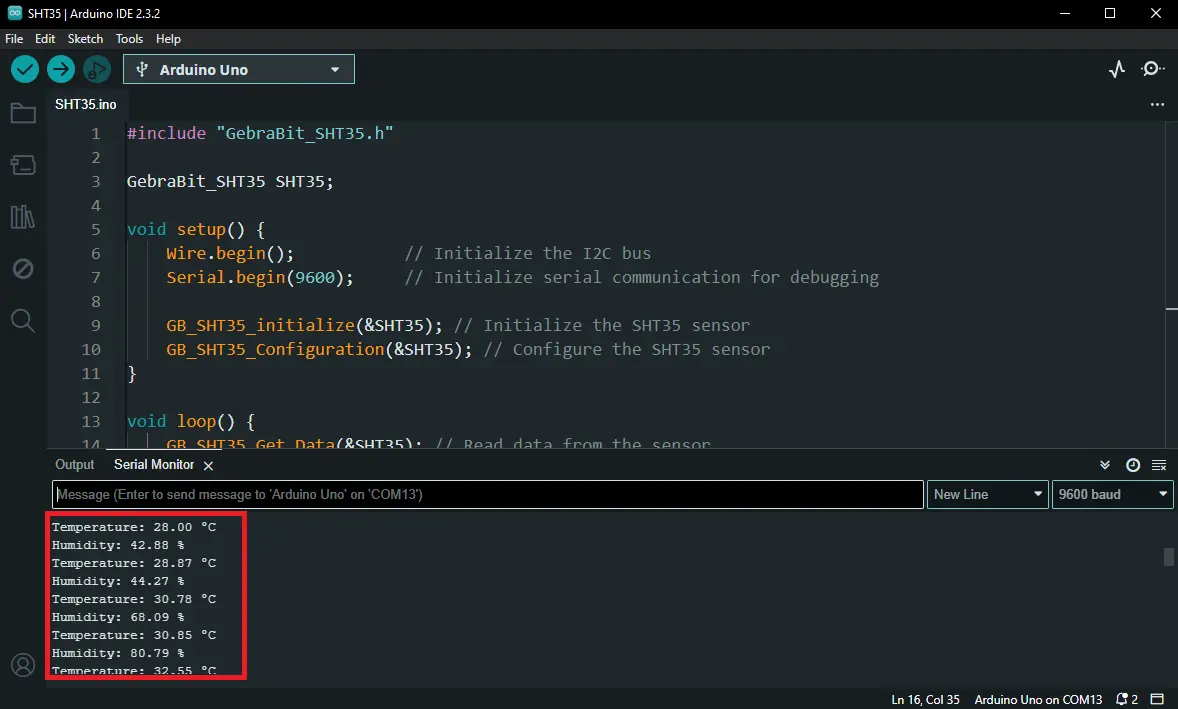Screen dimensions: 1178x709
Task: Open the Serial Monitor magnifier icon in toolbar
Action: click(1152, 69)
